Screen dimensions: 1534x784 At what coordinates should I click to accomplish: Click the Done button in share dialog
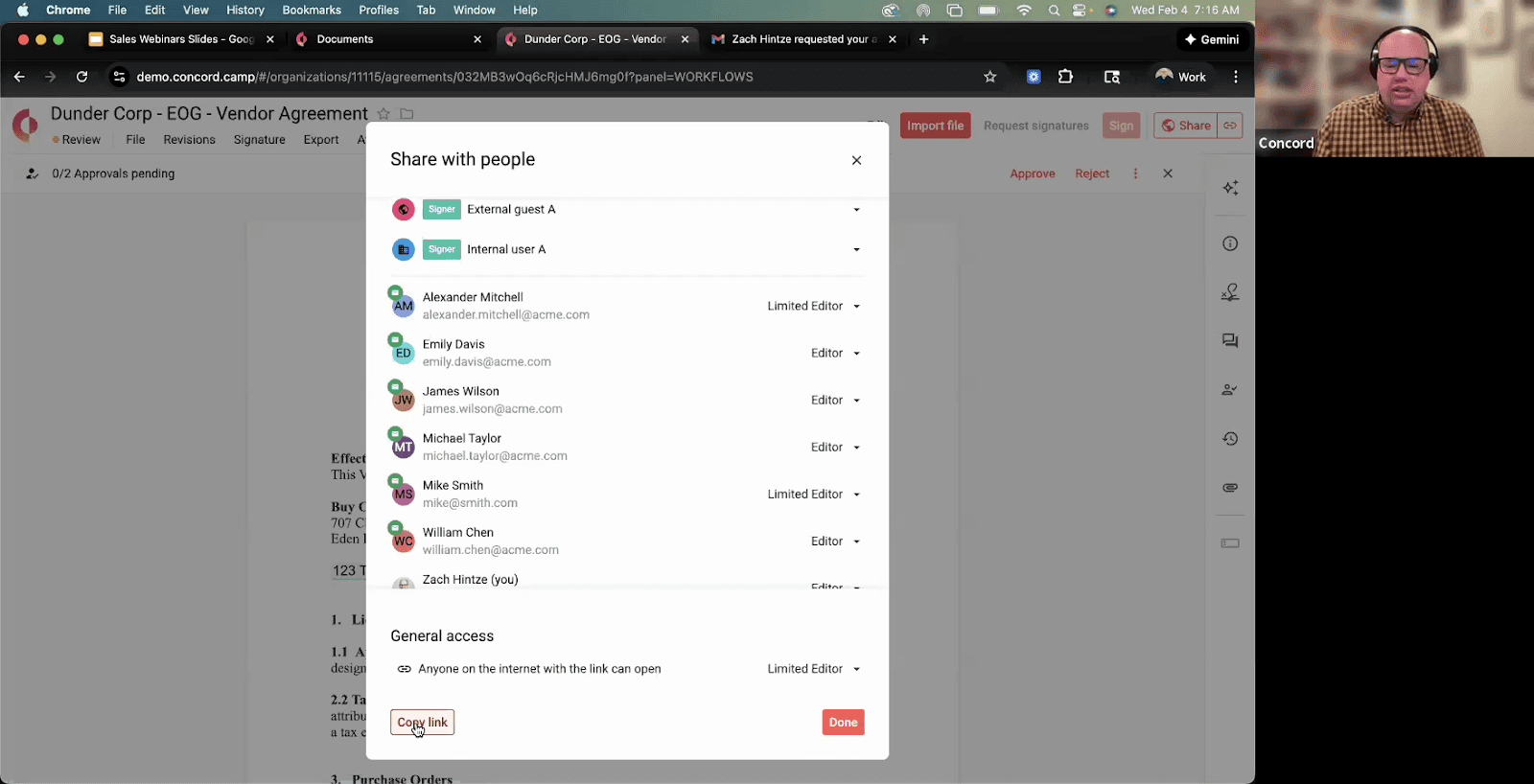(x=843, y=722)
